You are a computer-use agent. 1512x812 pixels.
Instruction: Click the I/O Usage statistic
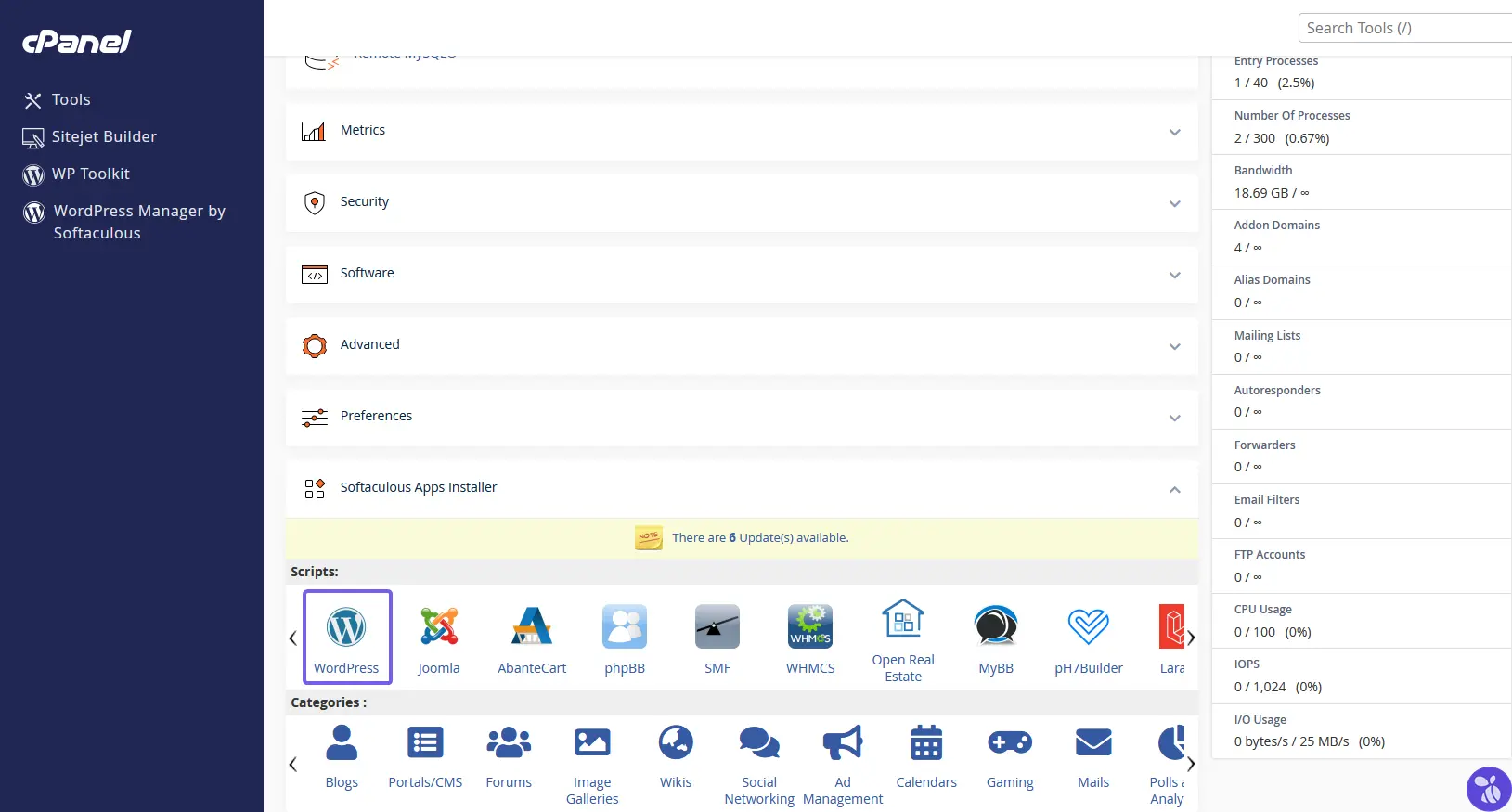[x=1362, y=731]
